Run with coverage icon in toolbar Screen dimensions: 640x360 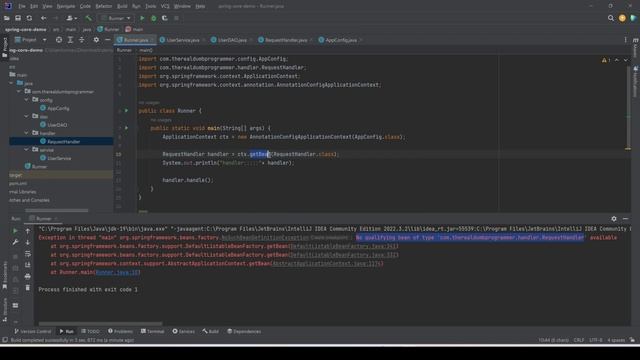pyautogui.click(x=165, y=18)
